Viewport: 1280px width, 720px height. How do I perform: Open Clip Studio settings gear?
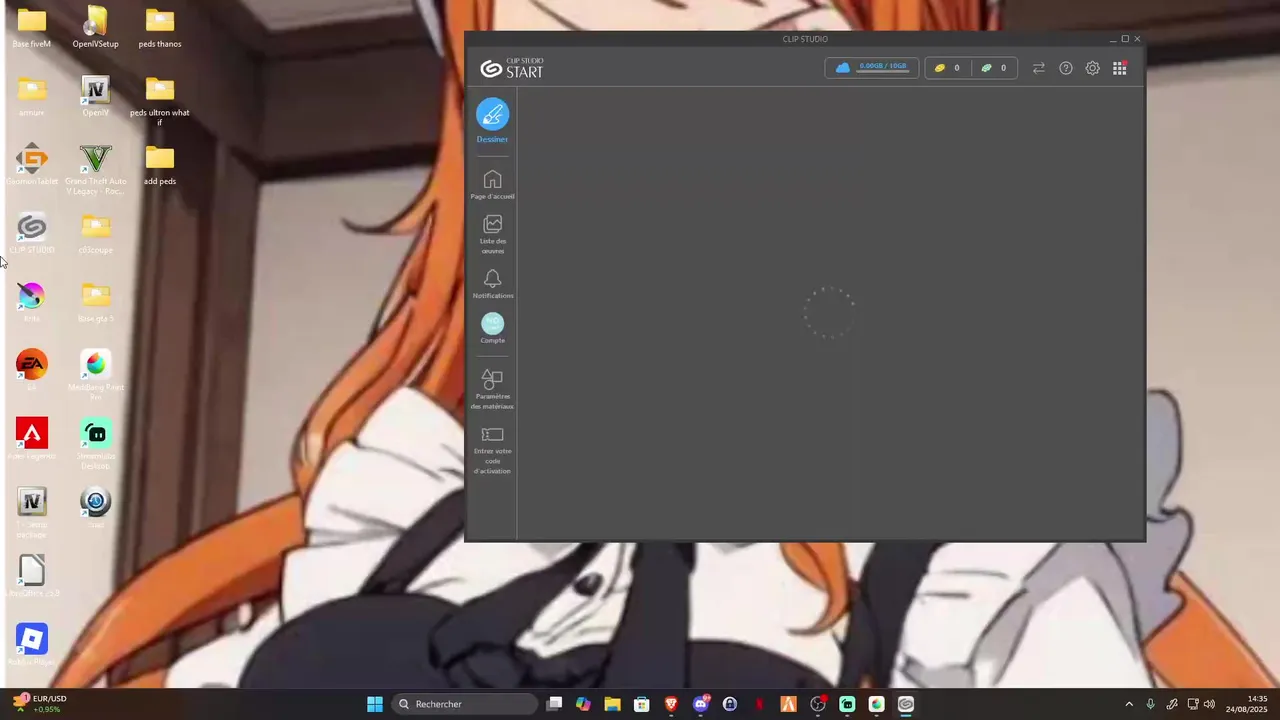pyautogui.click(x=1093, y=68)
